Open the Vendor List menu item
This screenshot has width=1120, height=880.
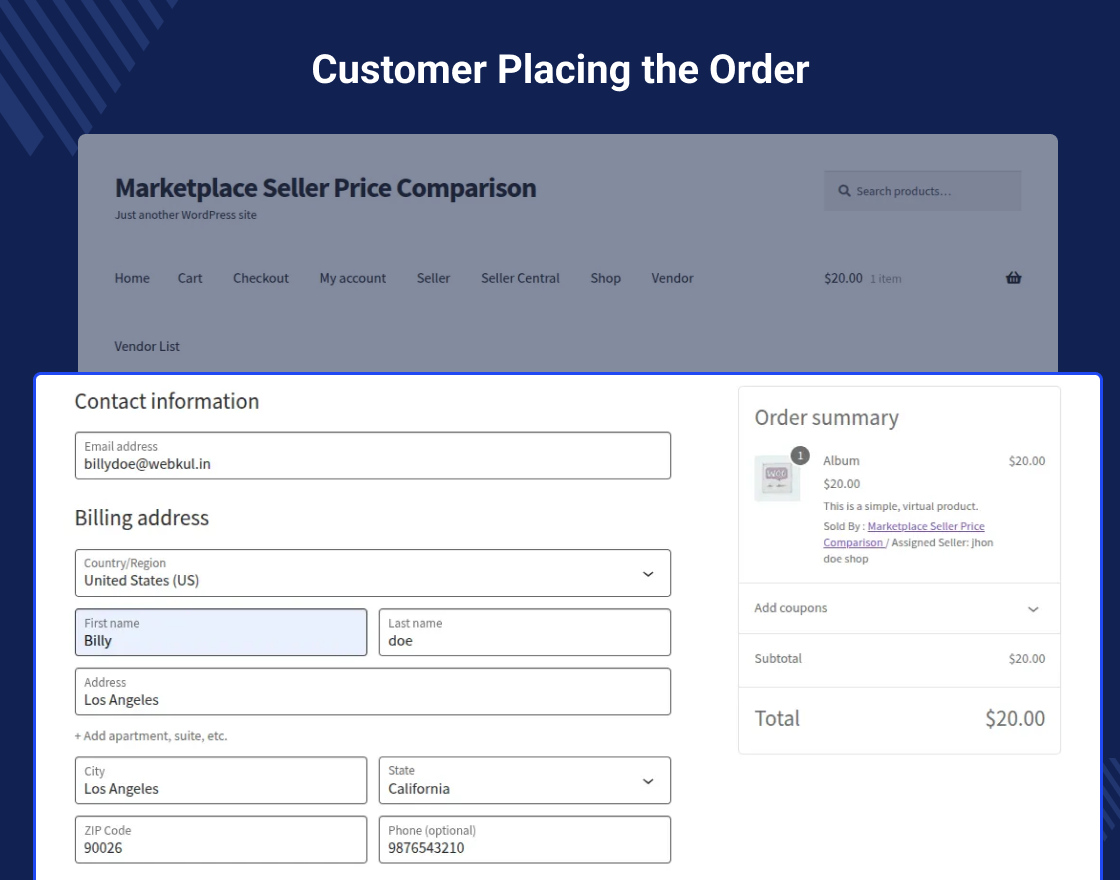[x=147, y=346]
